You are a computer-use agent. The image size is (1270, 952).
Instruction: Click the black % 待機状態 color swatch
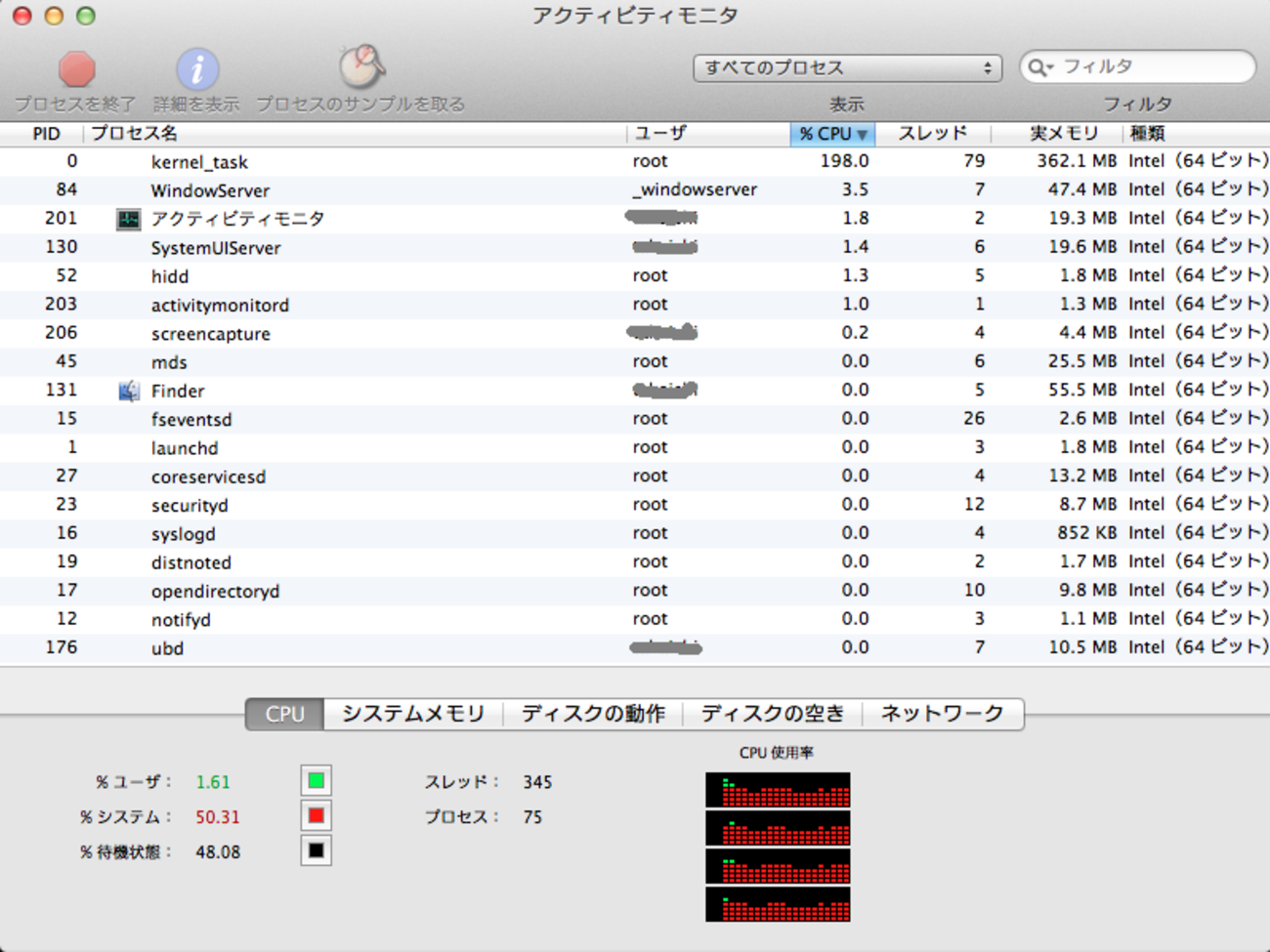[x=316, y=851]
